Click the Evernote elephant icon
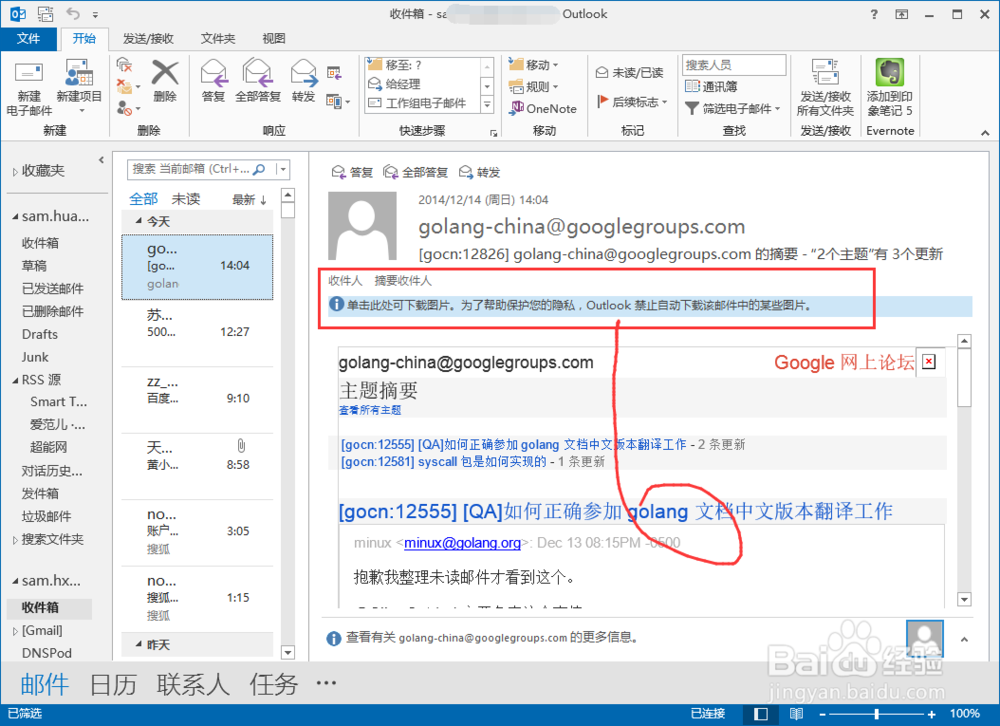The height and width of the screenshot is (726, 1000). (889, 71)
